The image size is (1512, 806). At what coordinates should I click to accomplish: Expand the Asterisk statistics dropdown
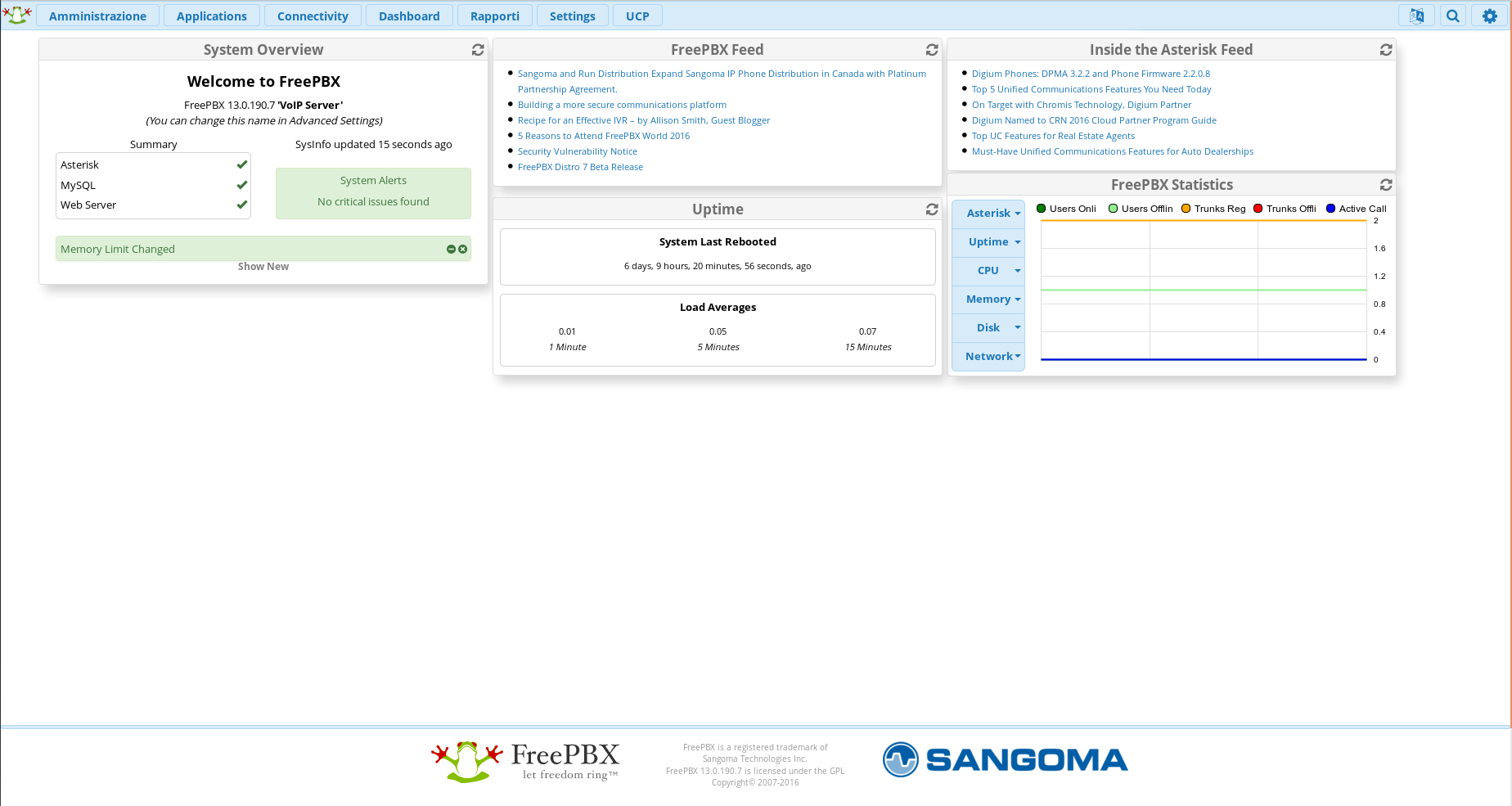988,214
